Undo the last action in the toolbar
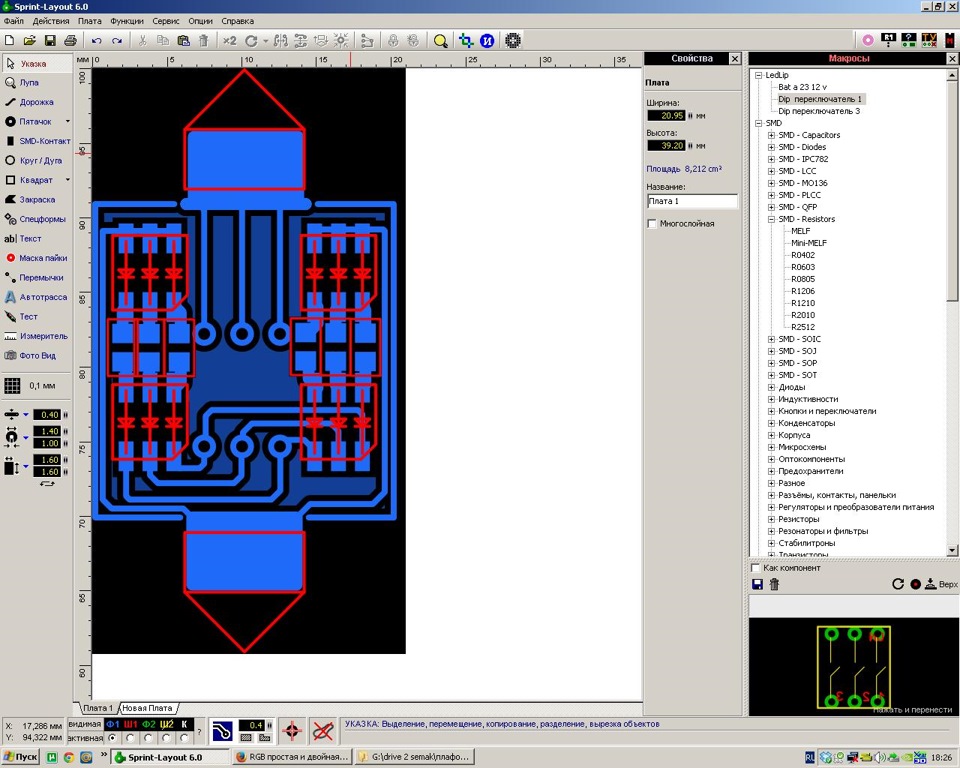The width and height of the screenshot is (960, 768). (x=97, y=41)
